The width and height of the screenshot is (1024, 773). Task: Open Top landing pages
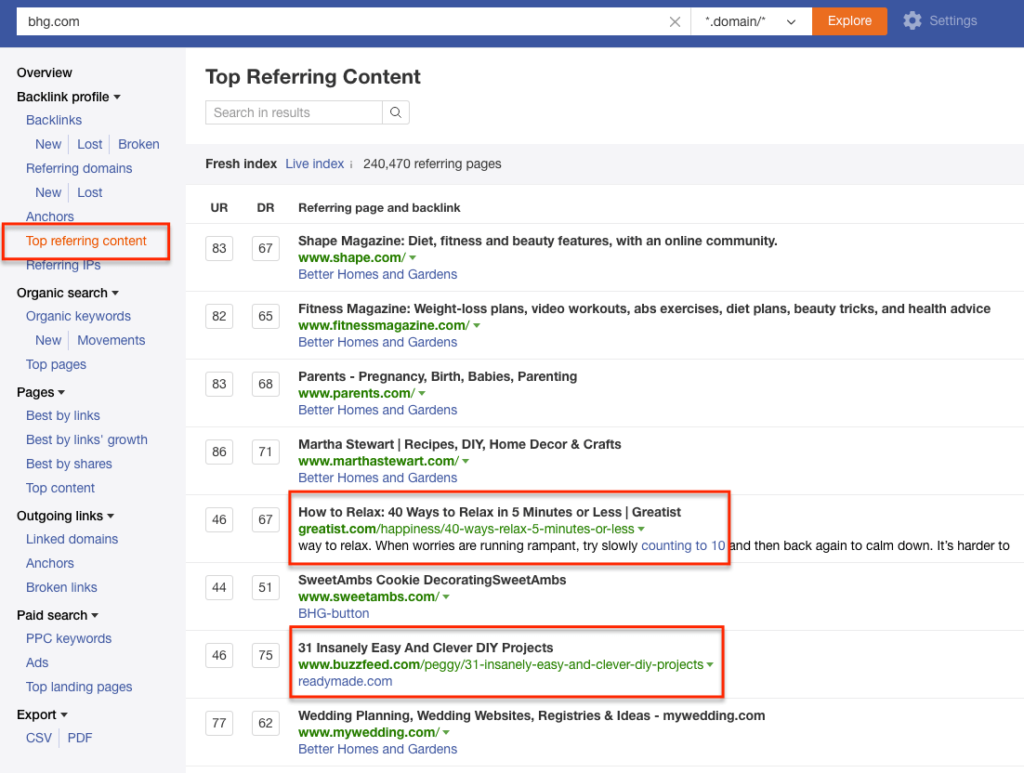click(x=79, y=687)
